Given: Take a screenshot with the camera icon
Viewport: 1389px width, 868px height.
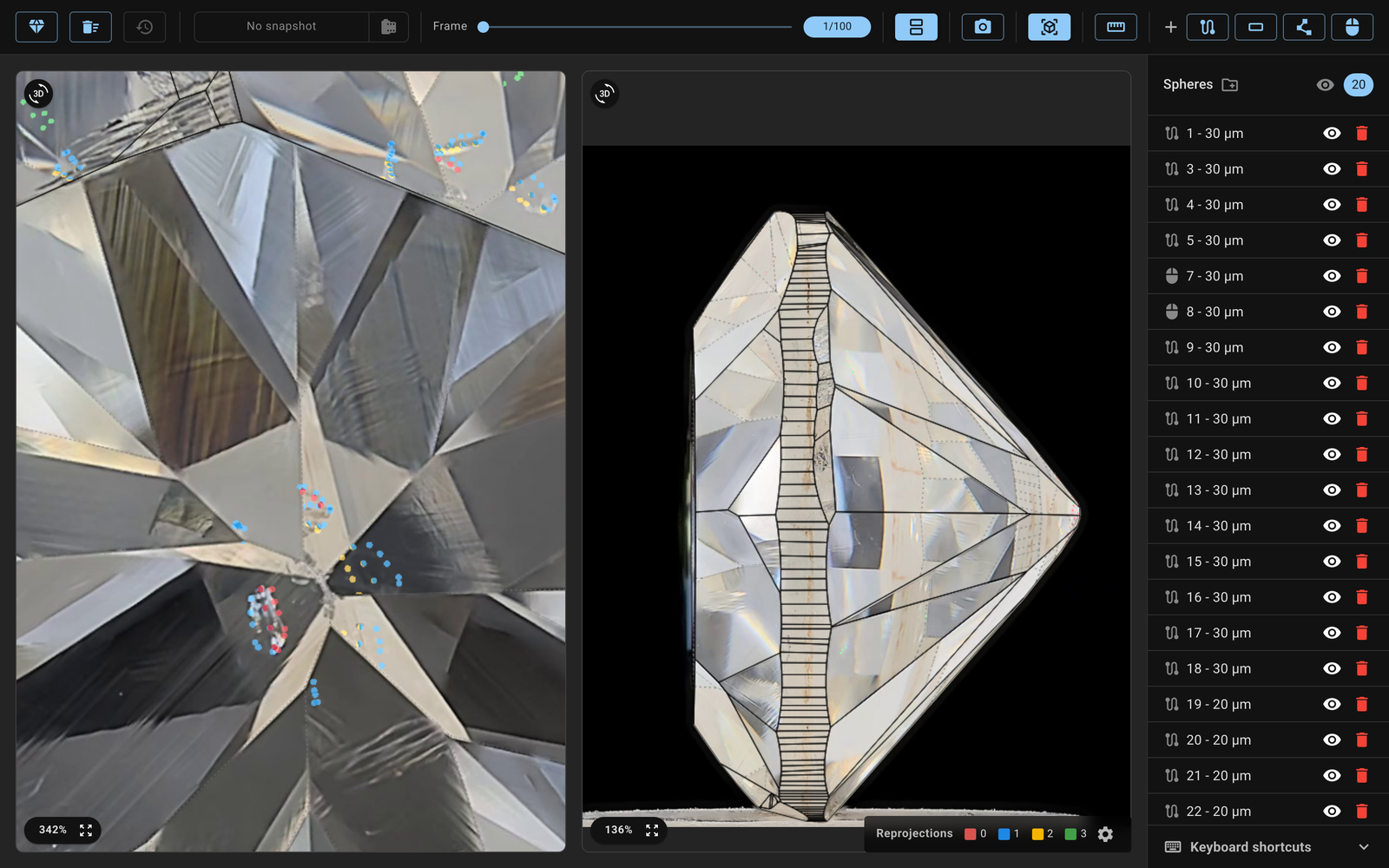Looking at the screenshot, I should point(983,27).
